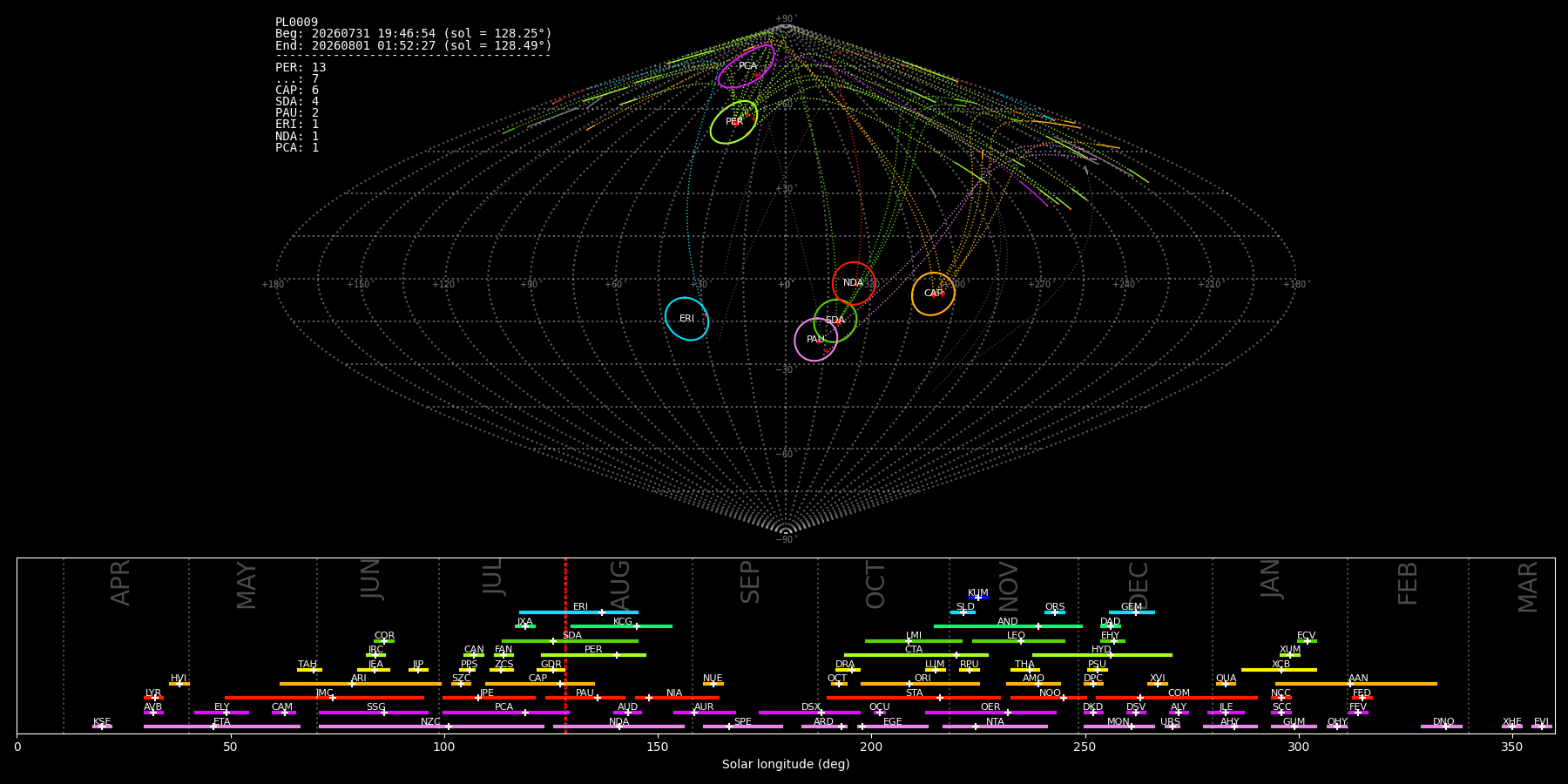The height and width of the screenshot is (784, 1568).
Task: Click the green PER radiant circle on sky map
Action: click(x=733, y=122)
